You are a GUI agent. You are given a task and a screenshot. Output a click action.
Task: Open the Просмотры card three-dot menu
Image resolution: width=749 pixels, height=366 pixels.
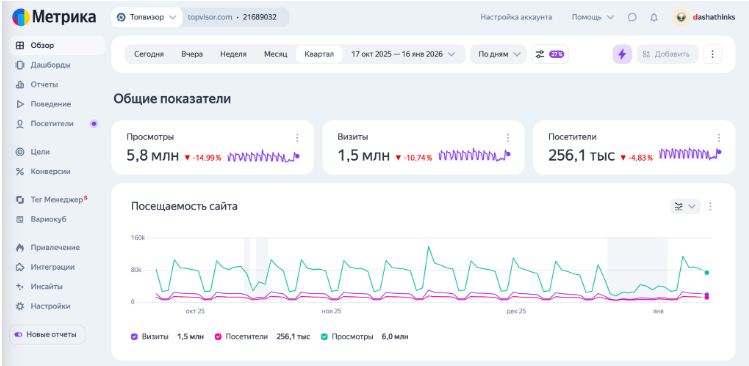point(297,138)
